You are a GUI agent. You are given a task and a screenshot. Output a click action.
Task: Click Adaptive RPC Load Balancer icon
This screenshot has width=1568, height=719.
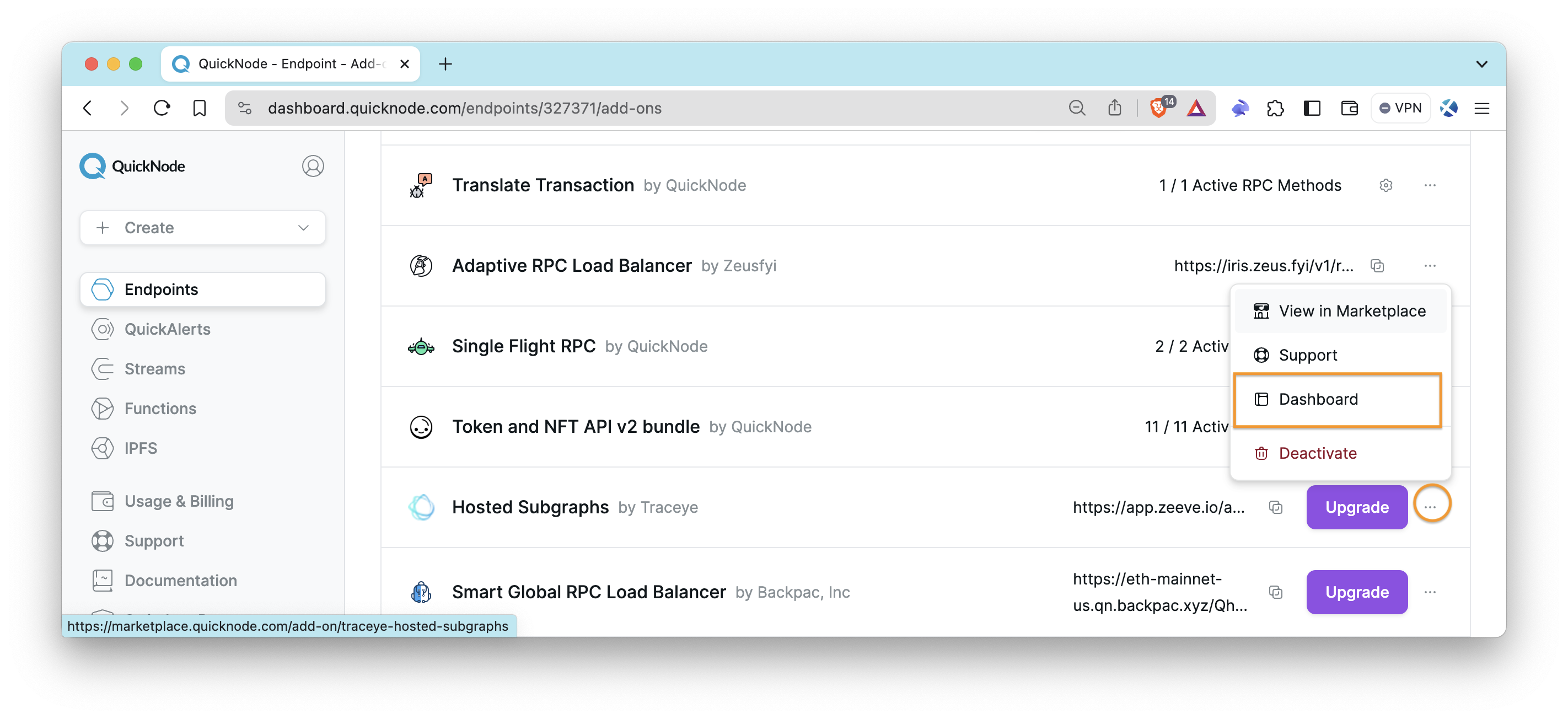(x=421, y=265)
